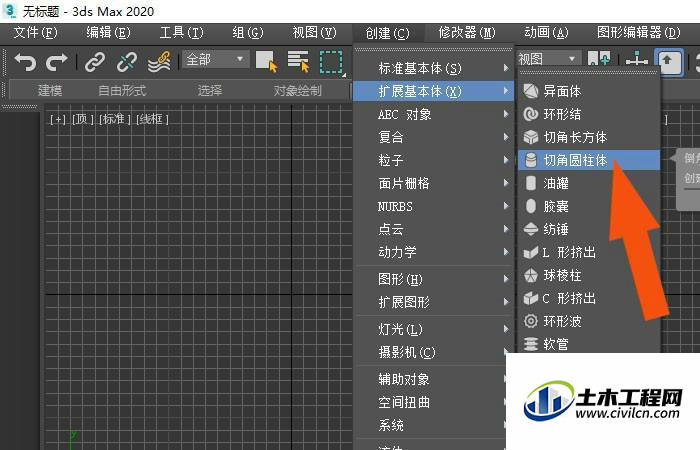The image size is (700, 450).
Task: Create a C 形挤出 extrusion
Action: 588,298
